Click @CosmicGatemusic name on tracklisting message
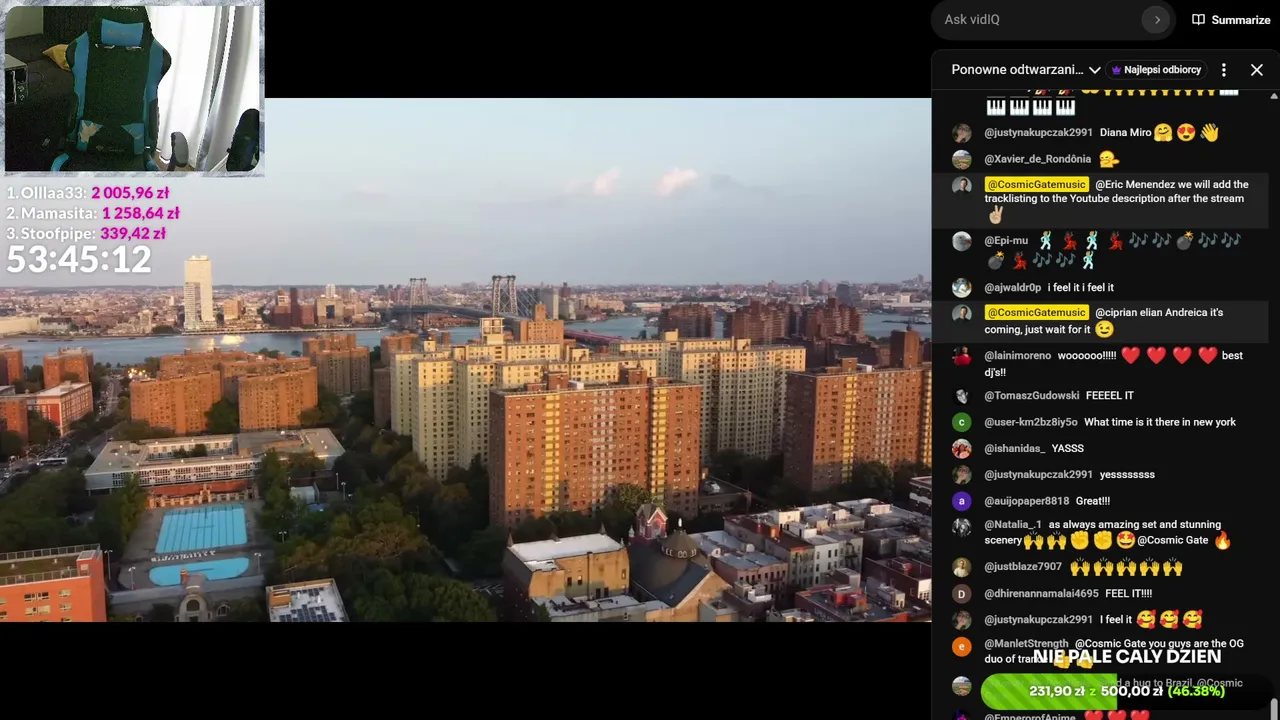This screenshot has height=720, width=1280. tap(1036, 185)
